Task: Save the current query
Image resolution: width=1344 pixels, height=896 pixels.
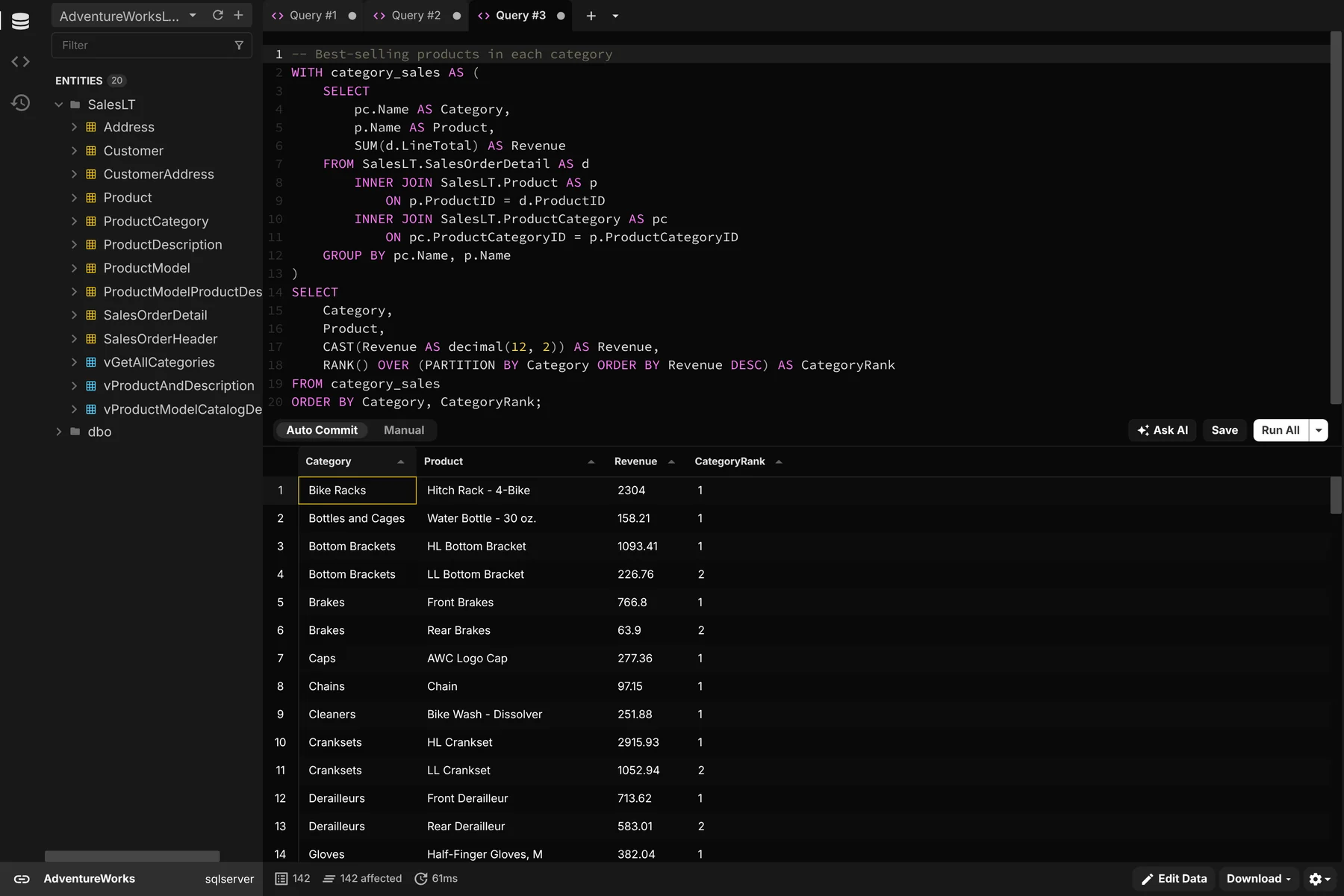Action: click(x=1225, y=430)
